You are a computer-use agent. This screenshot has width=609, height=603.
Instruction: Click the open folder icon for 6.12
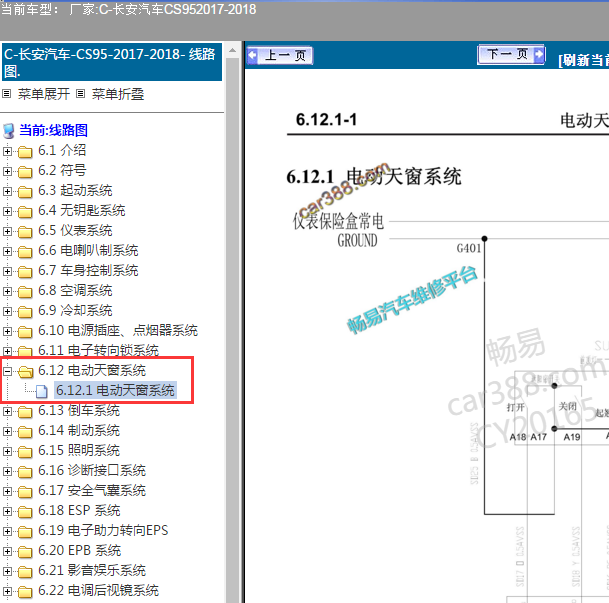click(26, 372)
